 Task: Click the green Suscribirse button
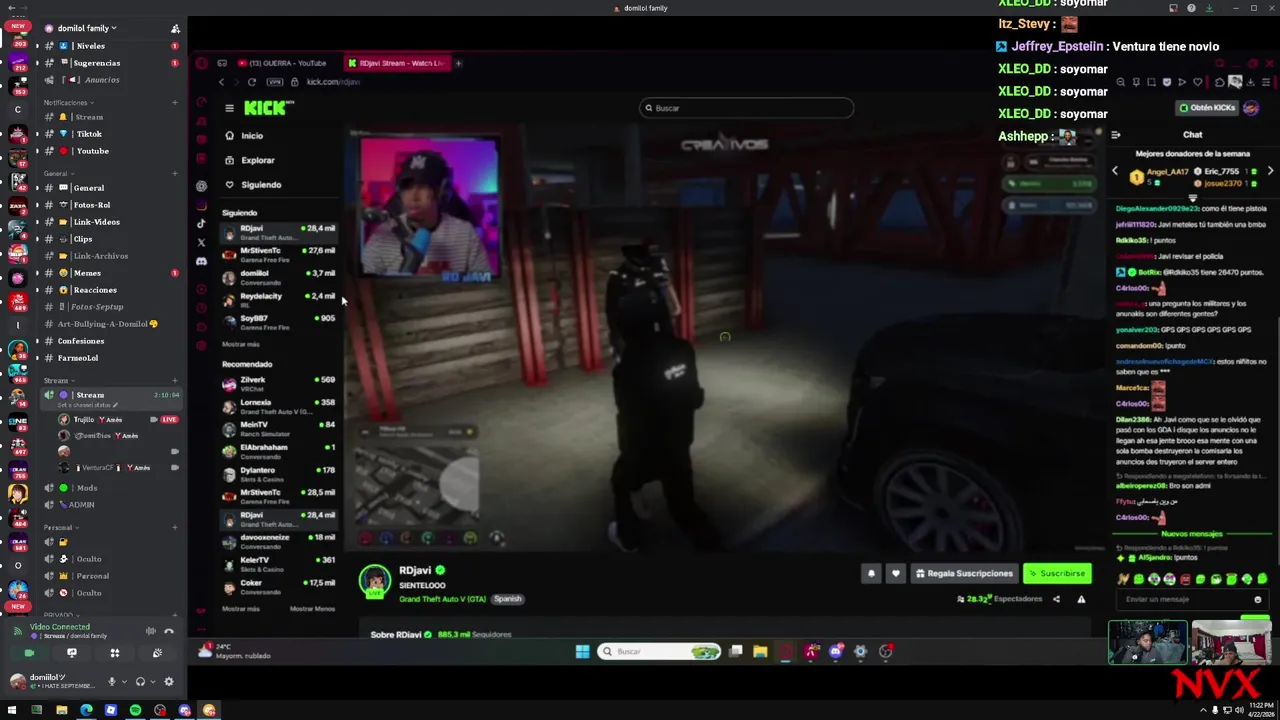point(1056,574)
